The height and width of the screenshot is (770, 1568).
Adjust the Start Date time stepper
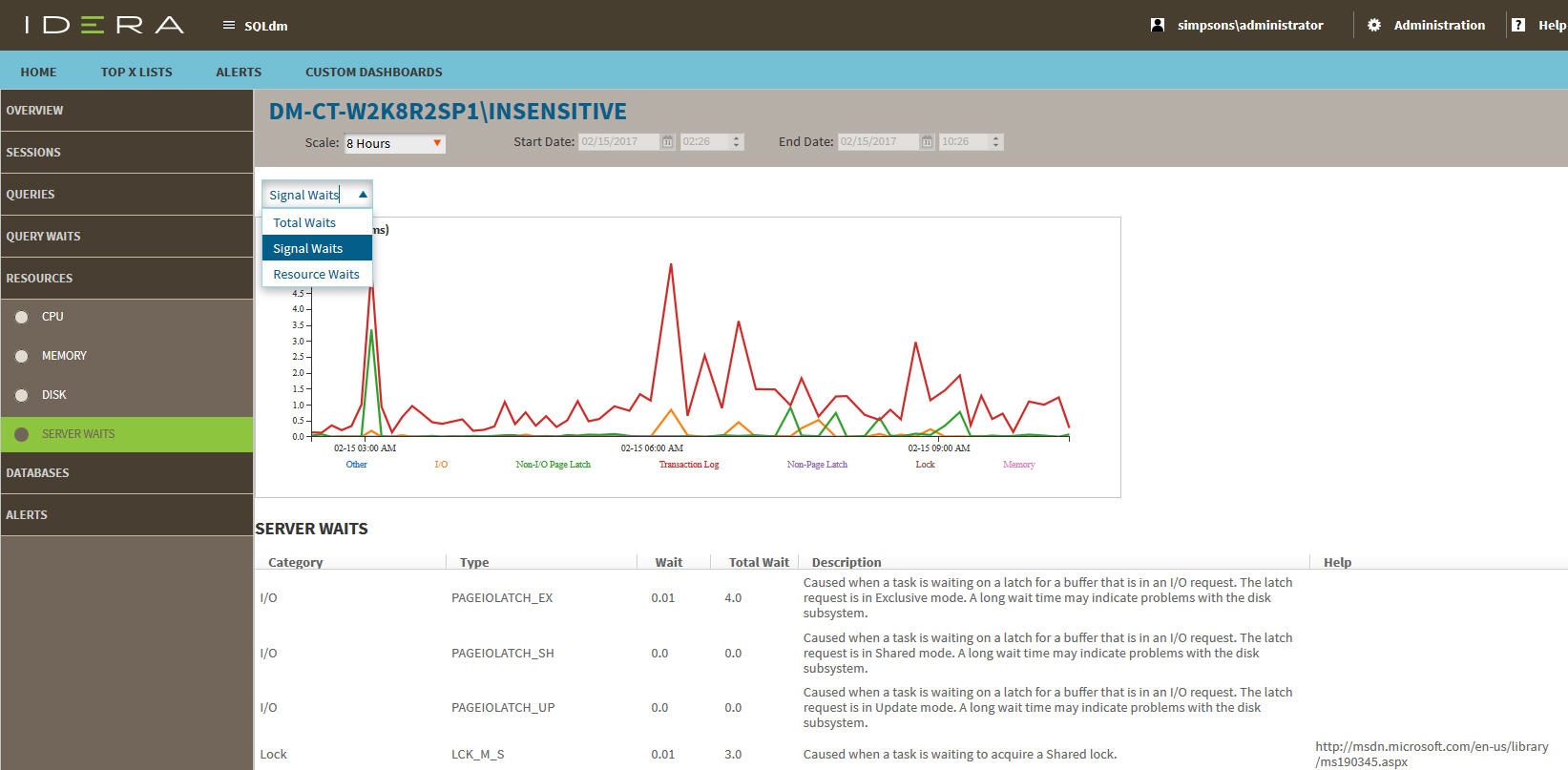tap(736, 142)
